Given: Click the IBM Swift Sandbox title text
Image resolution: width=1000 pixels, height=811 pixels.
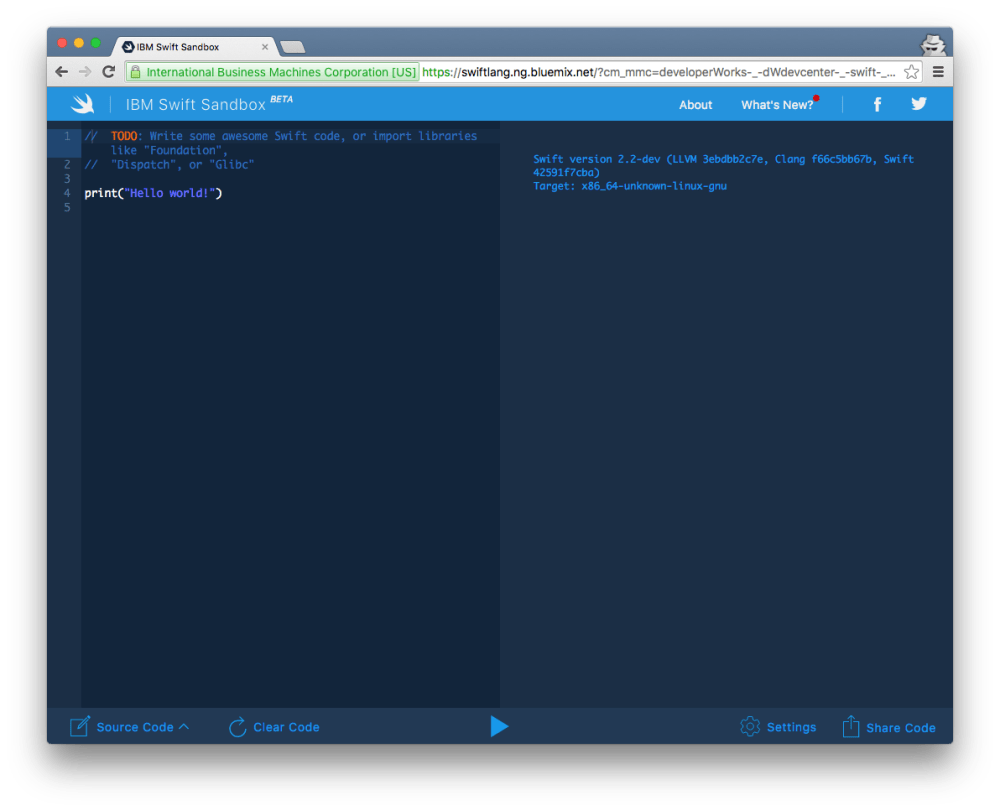Looking at the screenshot, I should pyautogui.click(x=195, y=105).
